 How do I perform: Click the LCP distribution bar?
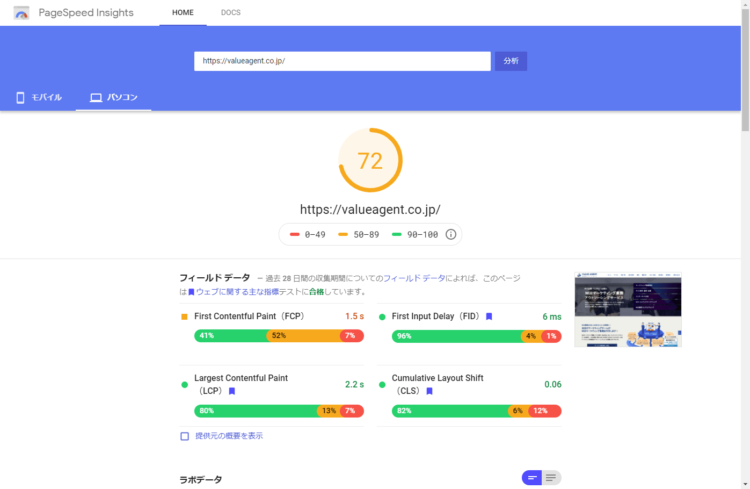pos(279,411)
